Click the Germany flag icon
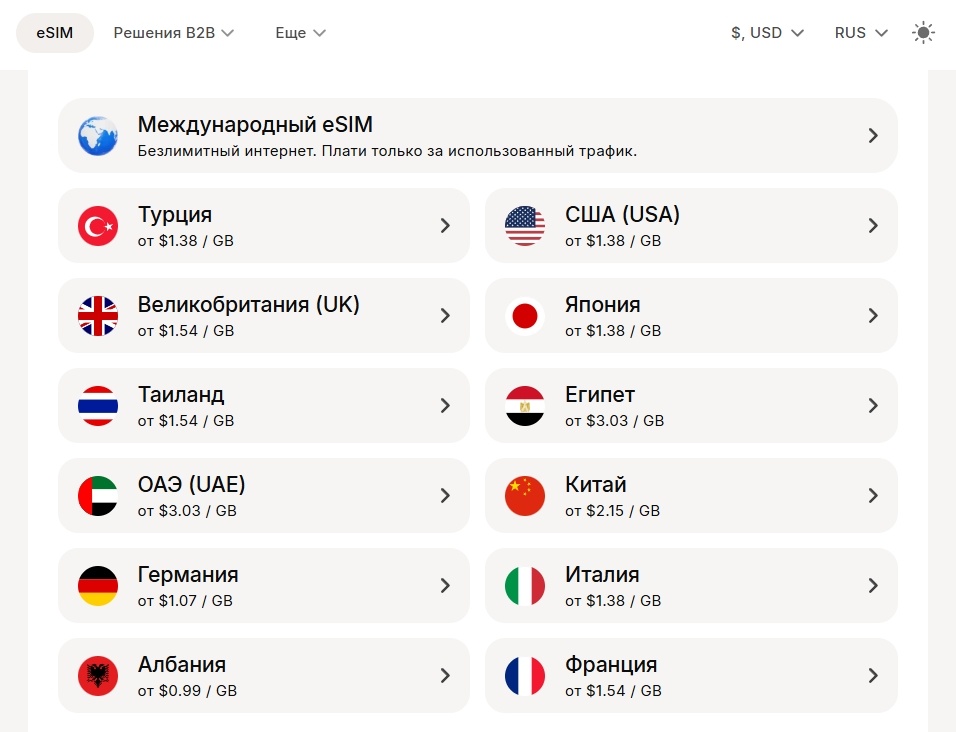 97,585
